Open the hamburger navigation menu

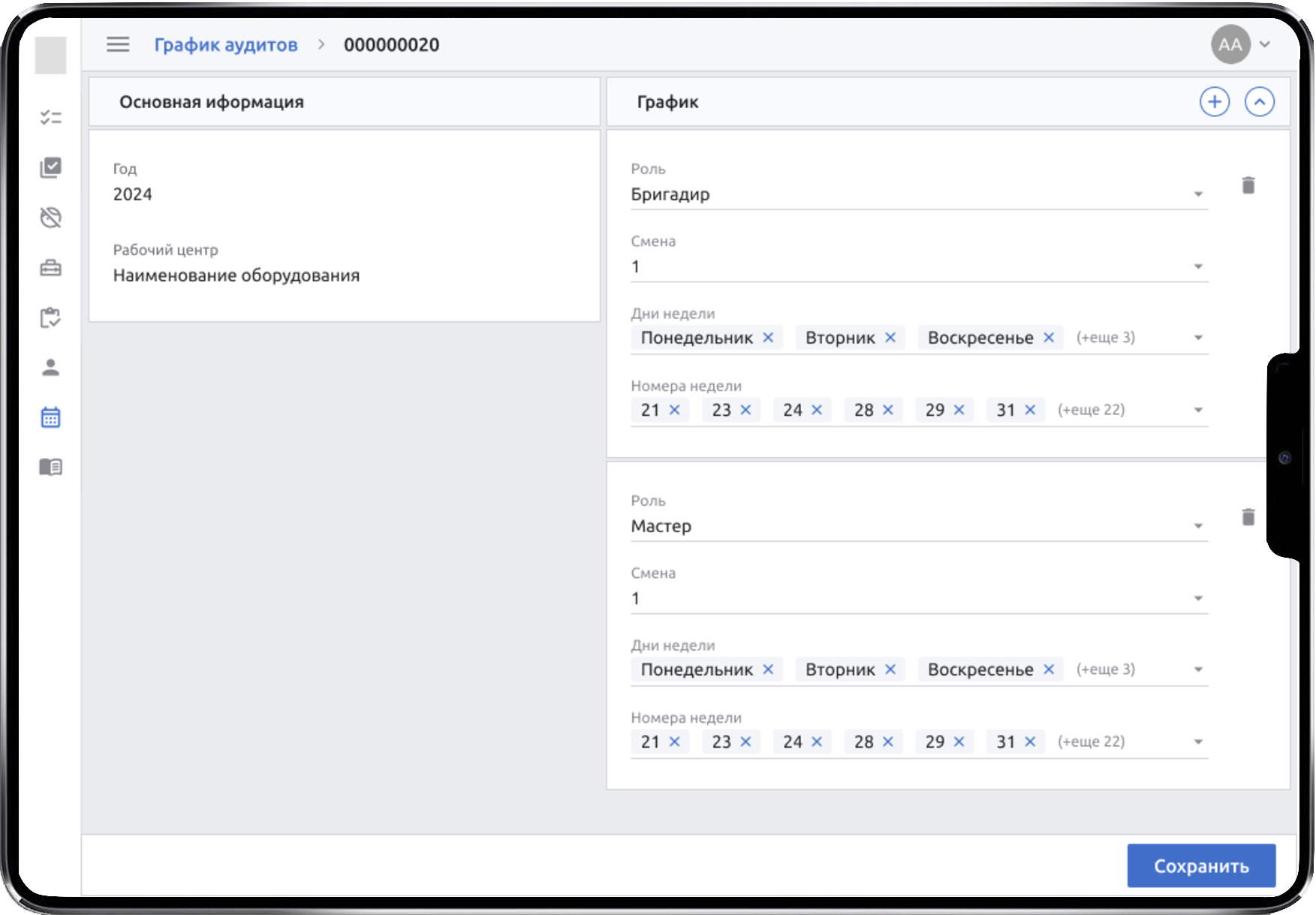(x=117, y=44)
